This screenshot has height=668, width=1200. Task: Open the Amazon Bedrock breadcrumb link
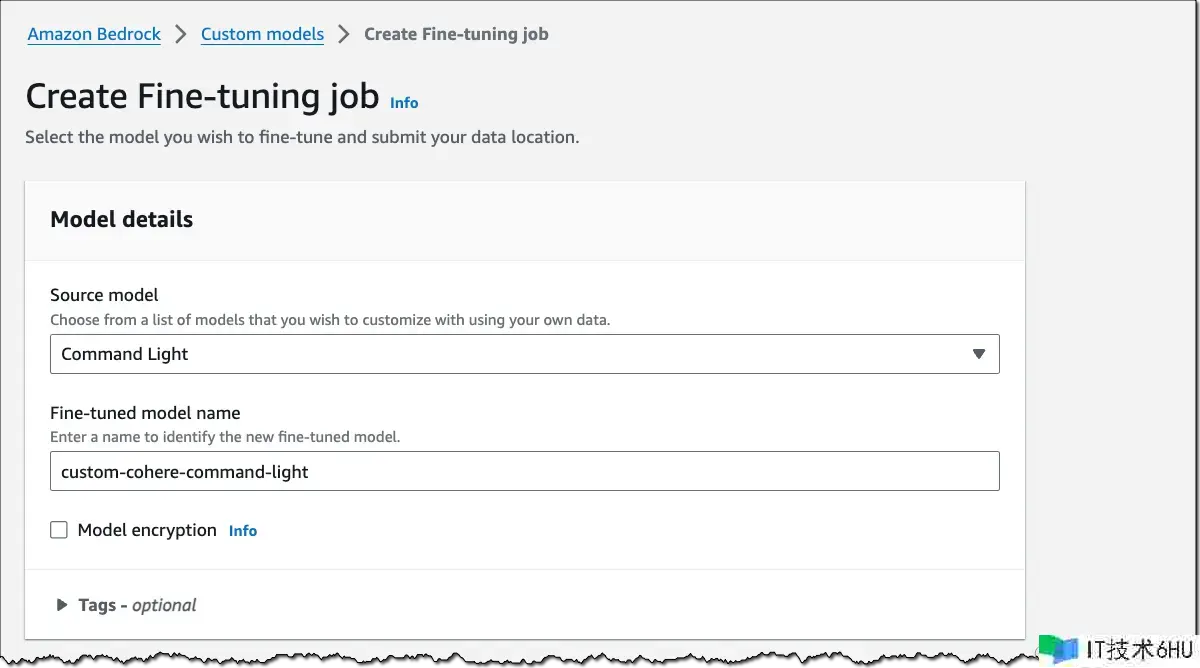[x=94, y=34]
